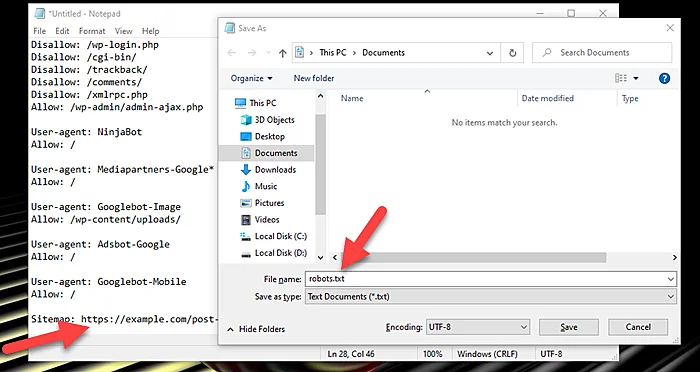This screenshot has height=372, width=700.
Task: Close the Save As dialog
Action: [670, 28]
